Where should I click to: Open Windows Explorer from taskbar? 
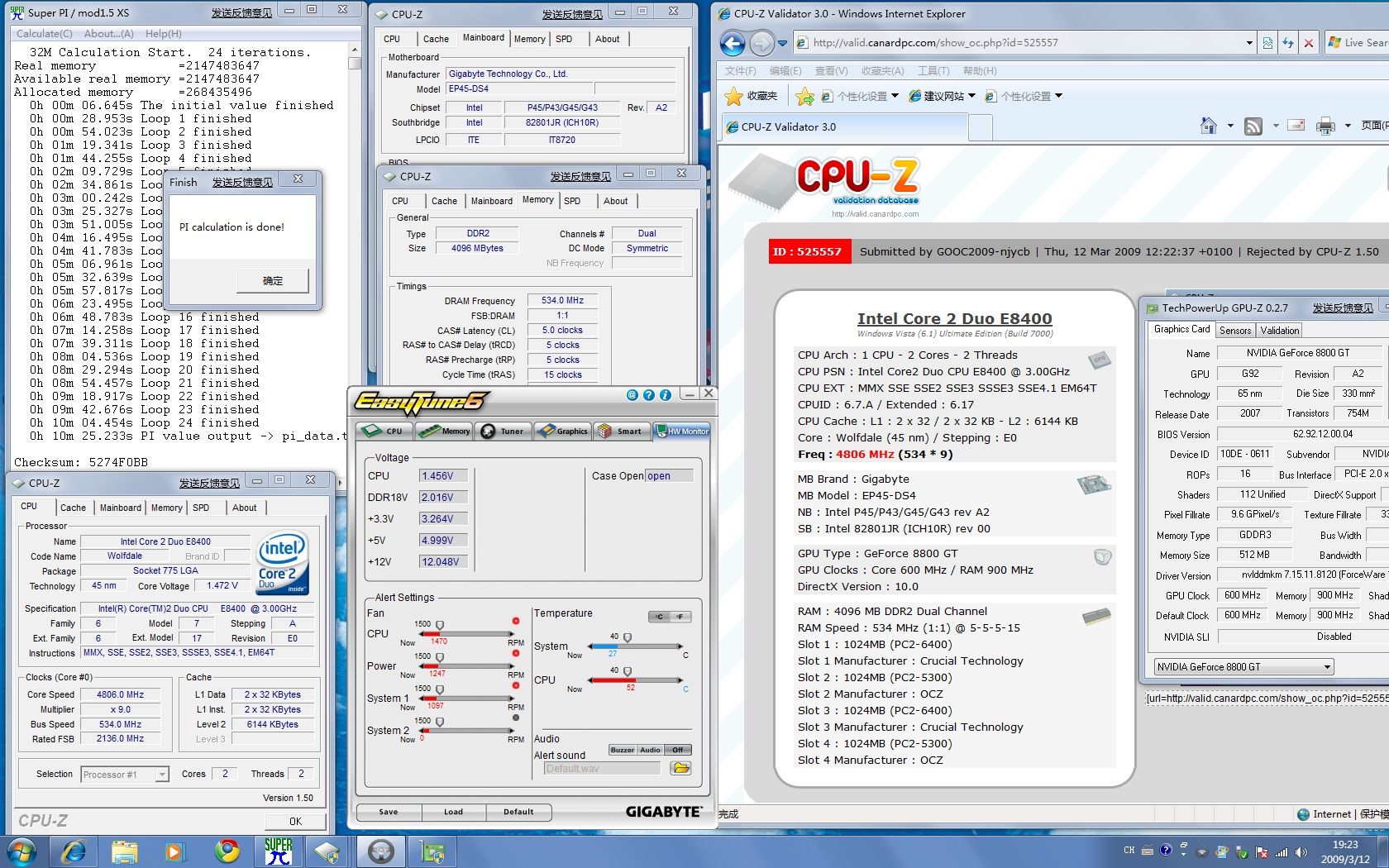click(x=125, y=851)
